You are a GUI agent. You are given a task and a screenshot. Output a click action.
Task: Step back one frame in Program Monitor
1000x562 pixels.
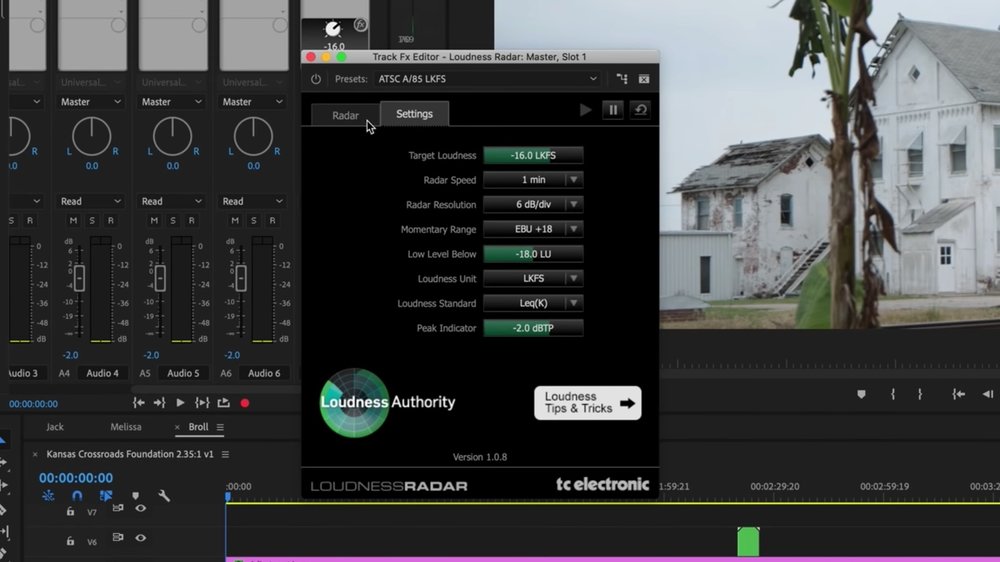pos(988,394)
